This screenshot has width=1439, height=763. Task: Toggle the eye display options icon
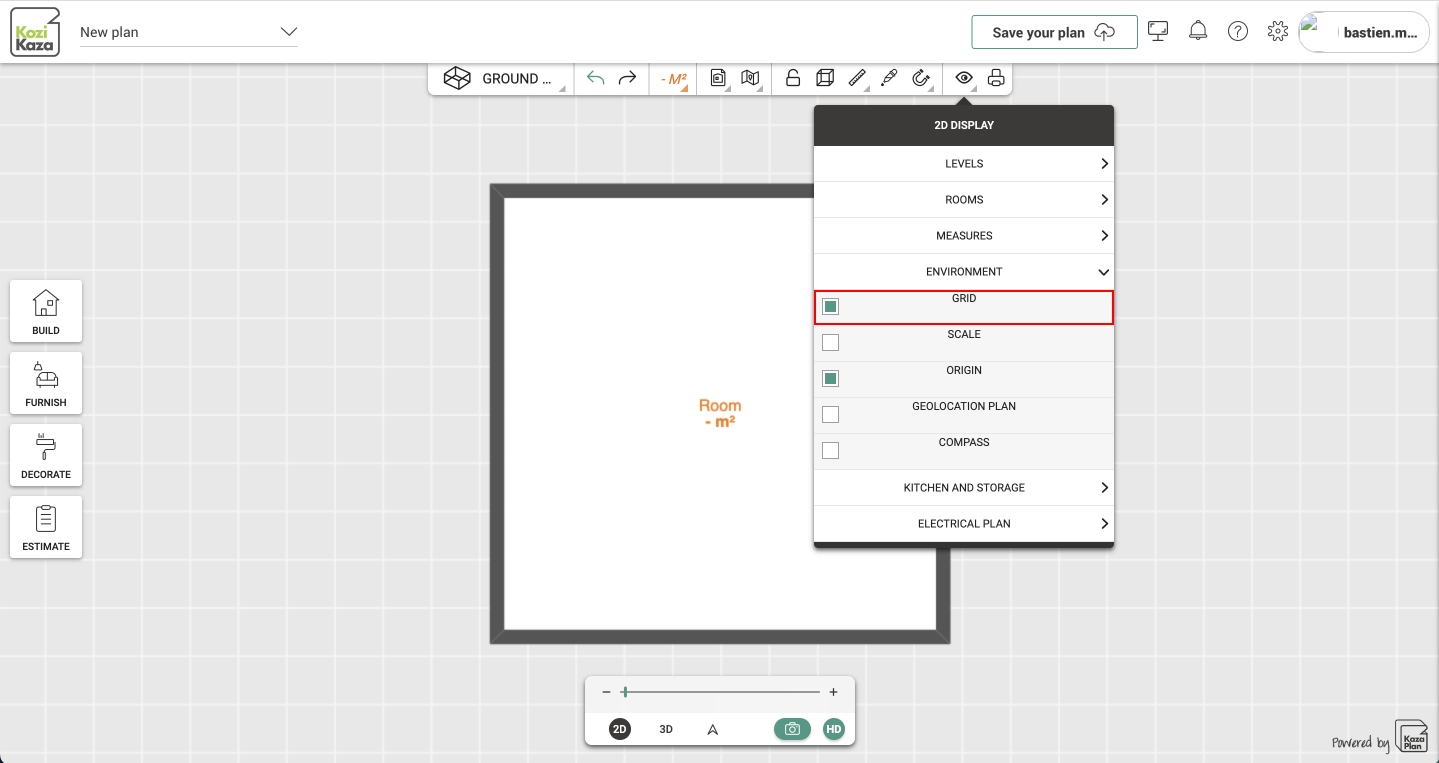pos(964,78)
